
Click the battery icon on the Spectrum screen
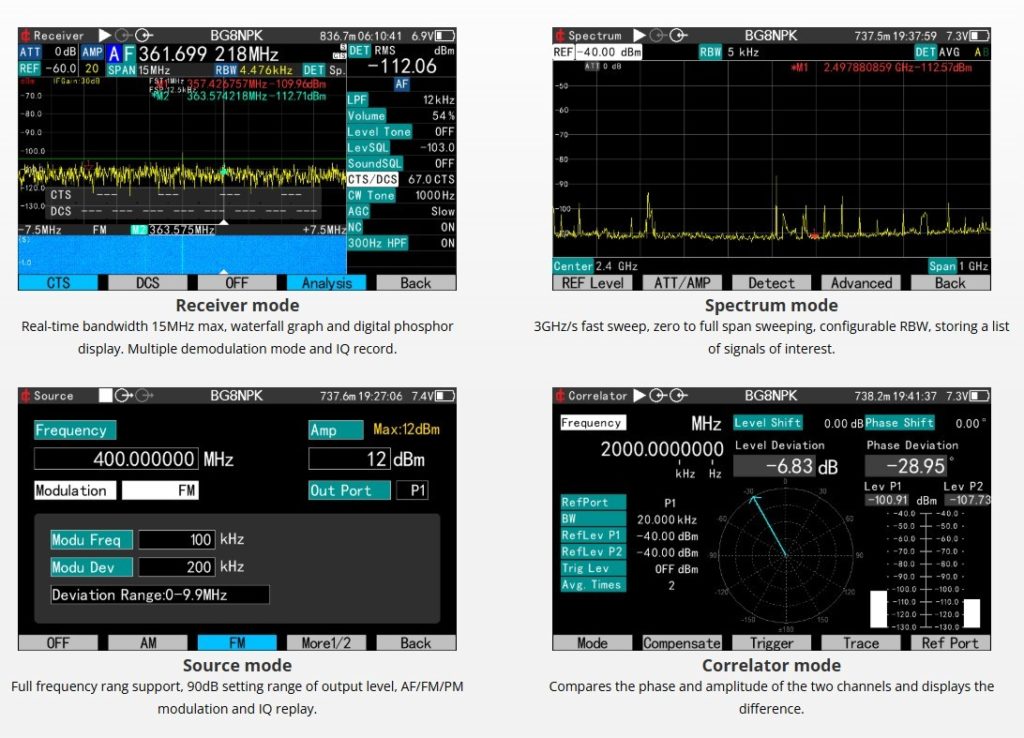[978, 35]
